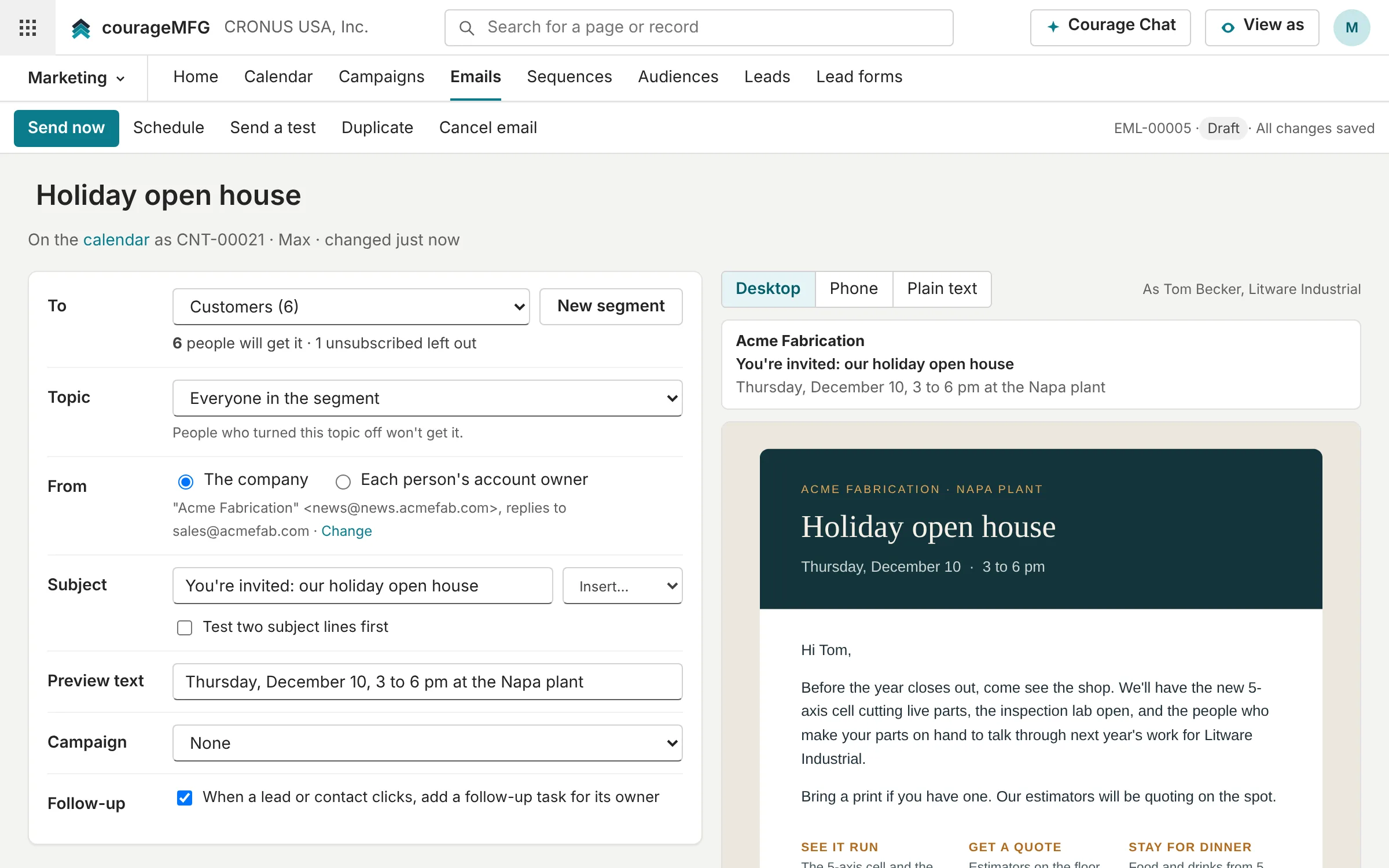
Task: Open the calendar link under the title
Action: pos(116,240)
